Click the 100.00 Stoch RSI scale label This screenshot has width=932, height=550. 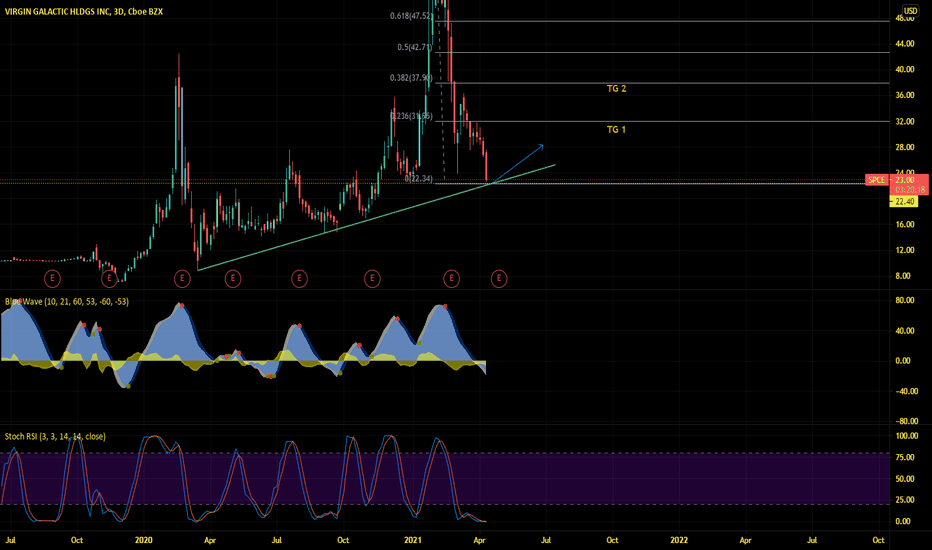(906, 436)
